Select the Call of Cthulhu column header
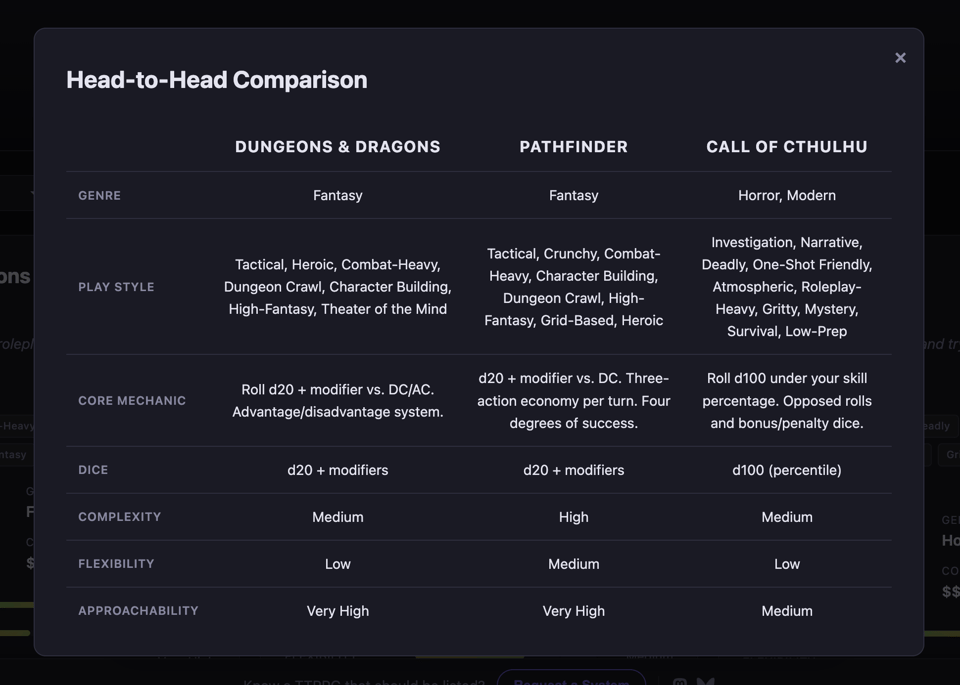This screenshot has width=960, height=685. click(x=786, y=147)
